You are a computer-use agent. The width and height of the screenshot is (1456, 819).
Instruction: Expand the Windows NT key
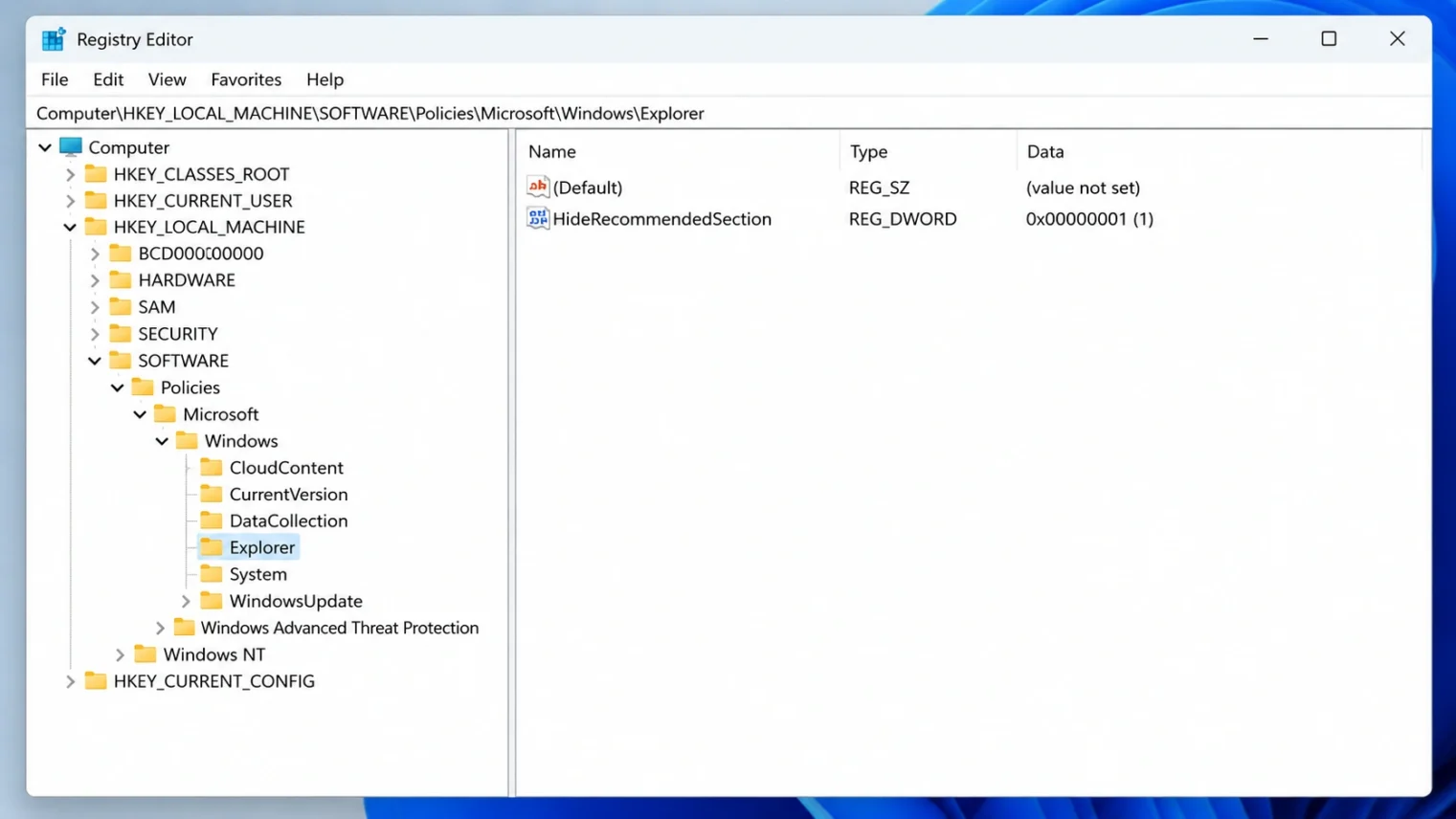120,654
